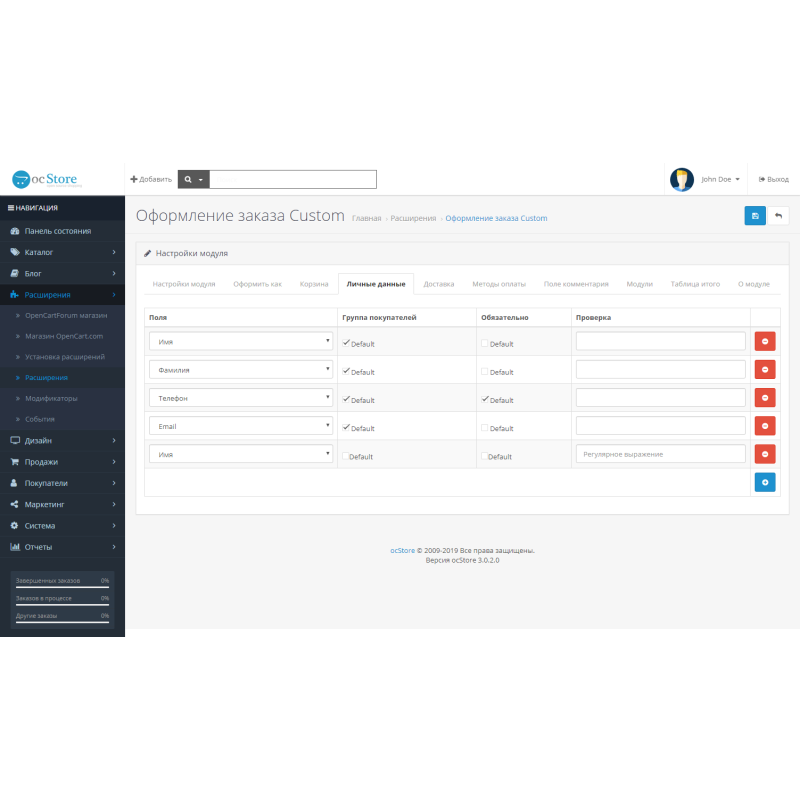Click the John Doe avatar picture
The width and height of the screenshot is (800, 800).
682,180
